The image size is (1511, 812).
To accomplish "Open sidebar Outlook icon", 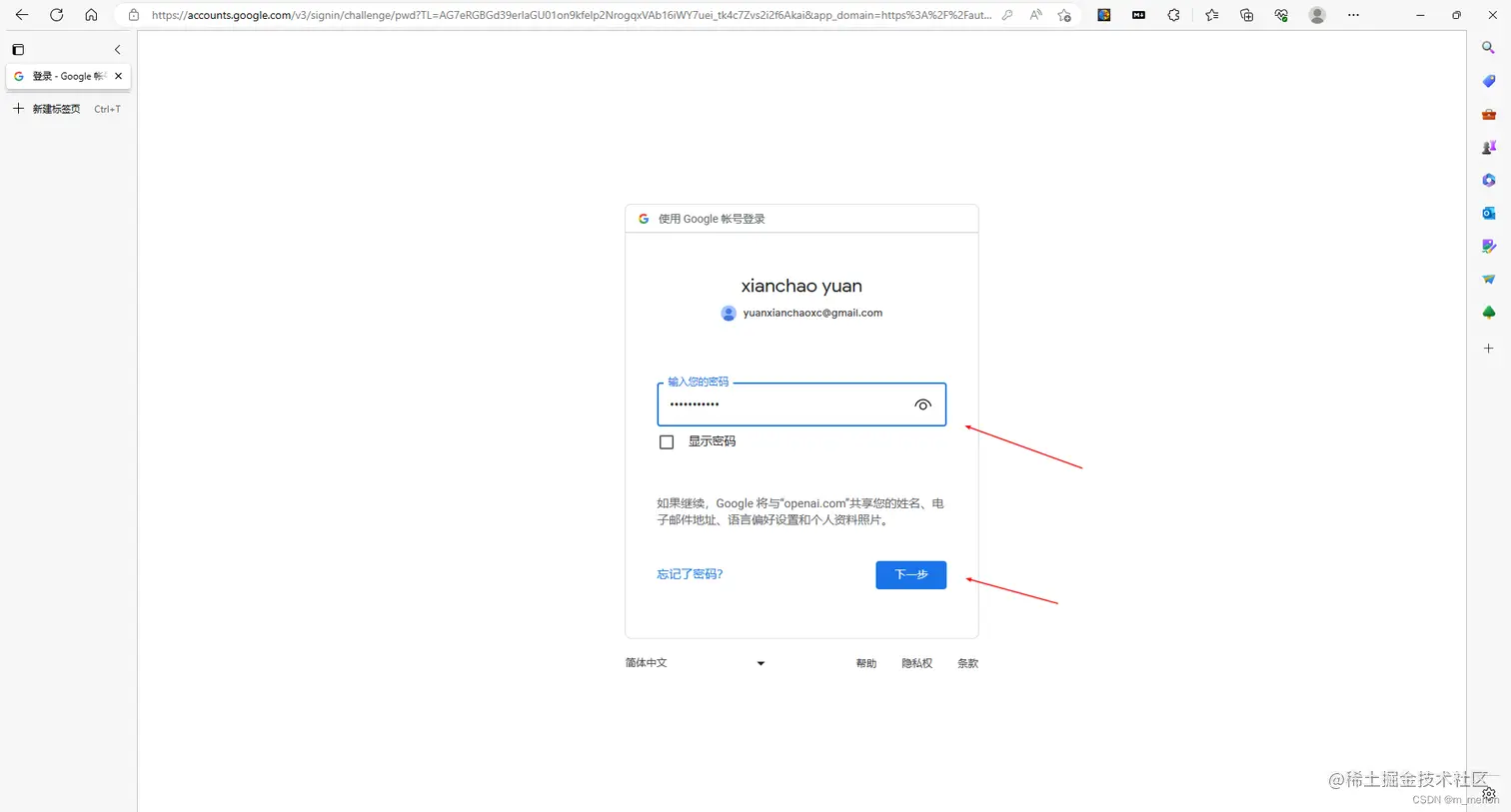I will pos(1489,213).
